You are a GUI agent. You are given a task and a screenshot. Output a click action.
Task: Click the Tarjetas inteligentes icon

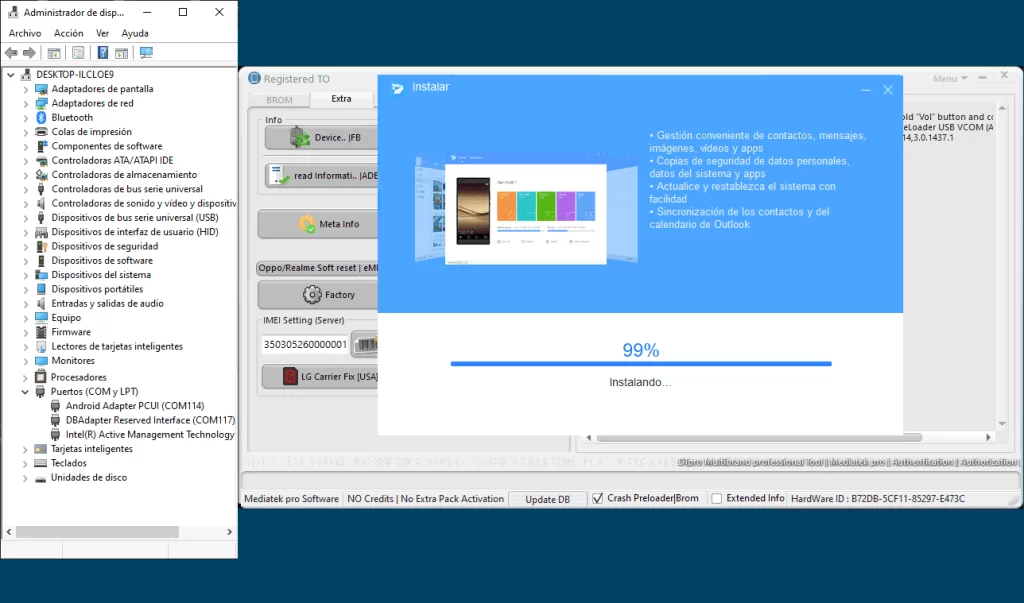coord(40,449)
